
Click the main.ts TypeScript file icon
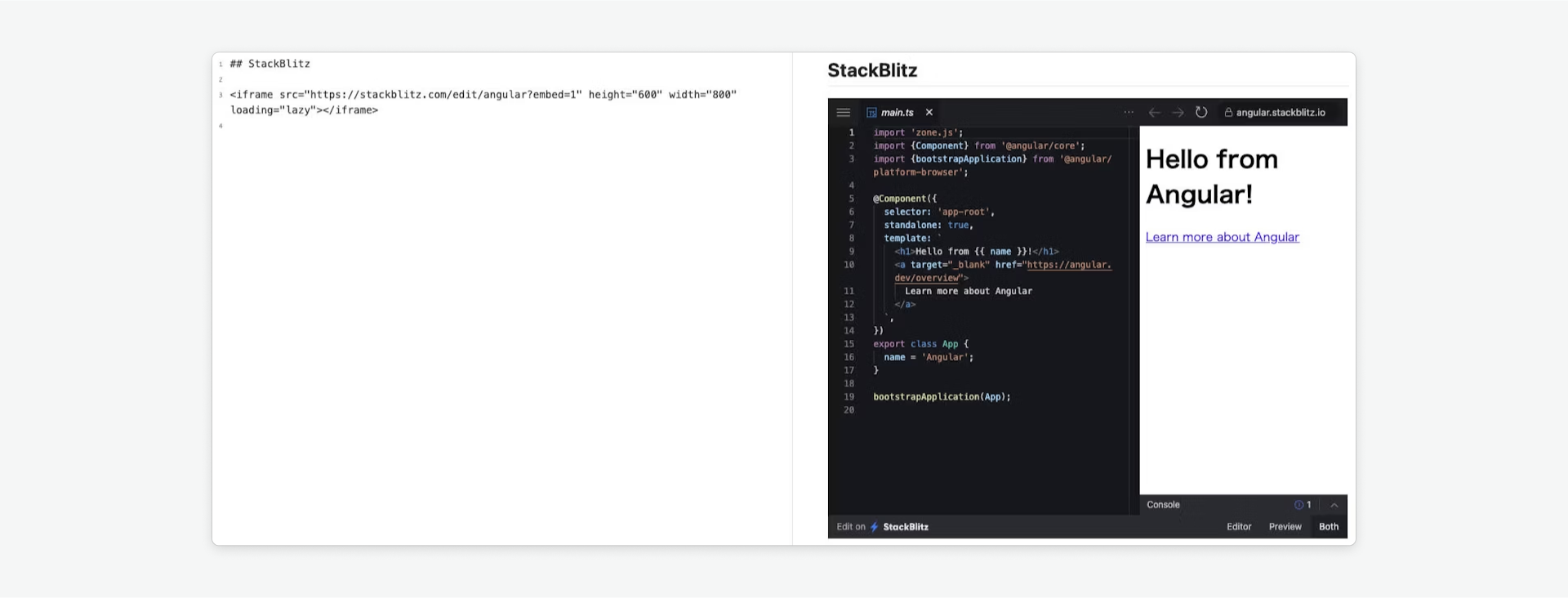pos(871,113)
